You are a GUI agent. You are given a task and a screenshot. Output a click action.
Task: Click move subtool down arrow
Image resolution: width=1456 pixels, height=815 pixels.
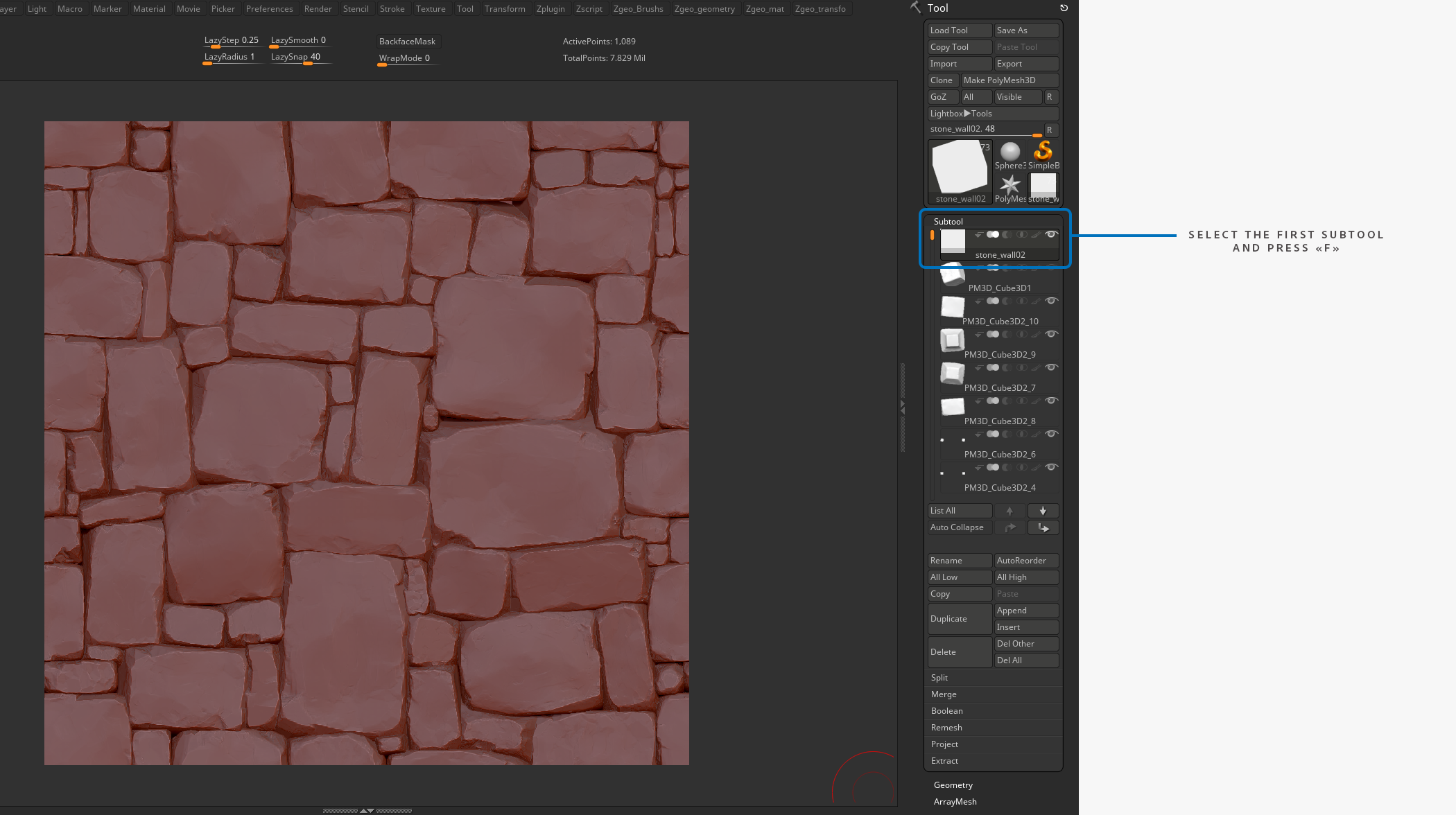click(1043, 511)
